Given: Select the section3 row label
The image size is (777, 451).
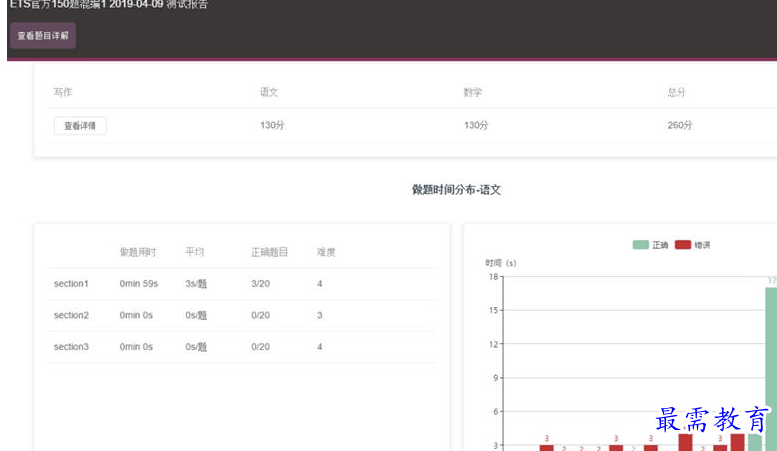Looking at the screenshot, I should pos(71,347).
